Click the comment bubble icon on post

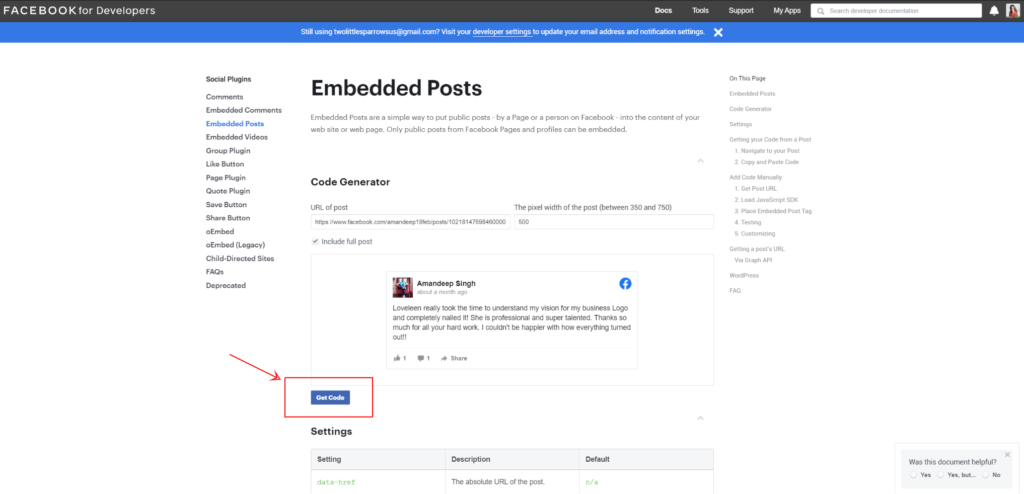tap(421, 358)
